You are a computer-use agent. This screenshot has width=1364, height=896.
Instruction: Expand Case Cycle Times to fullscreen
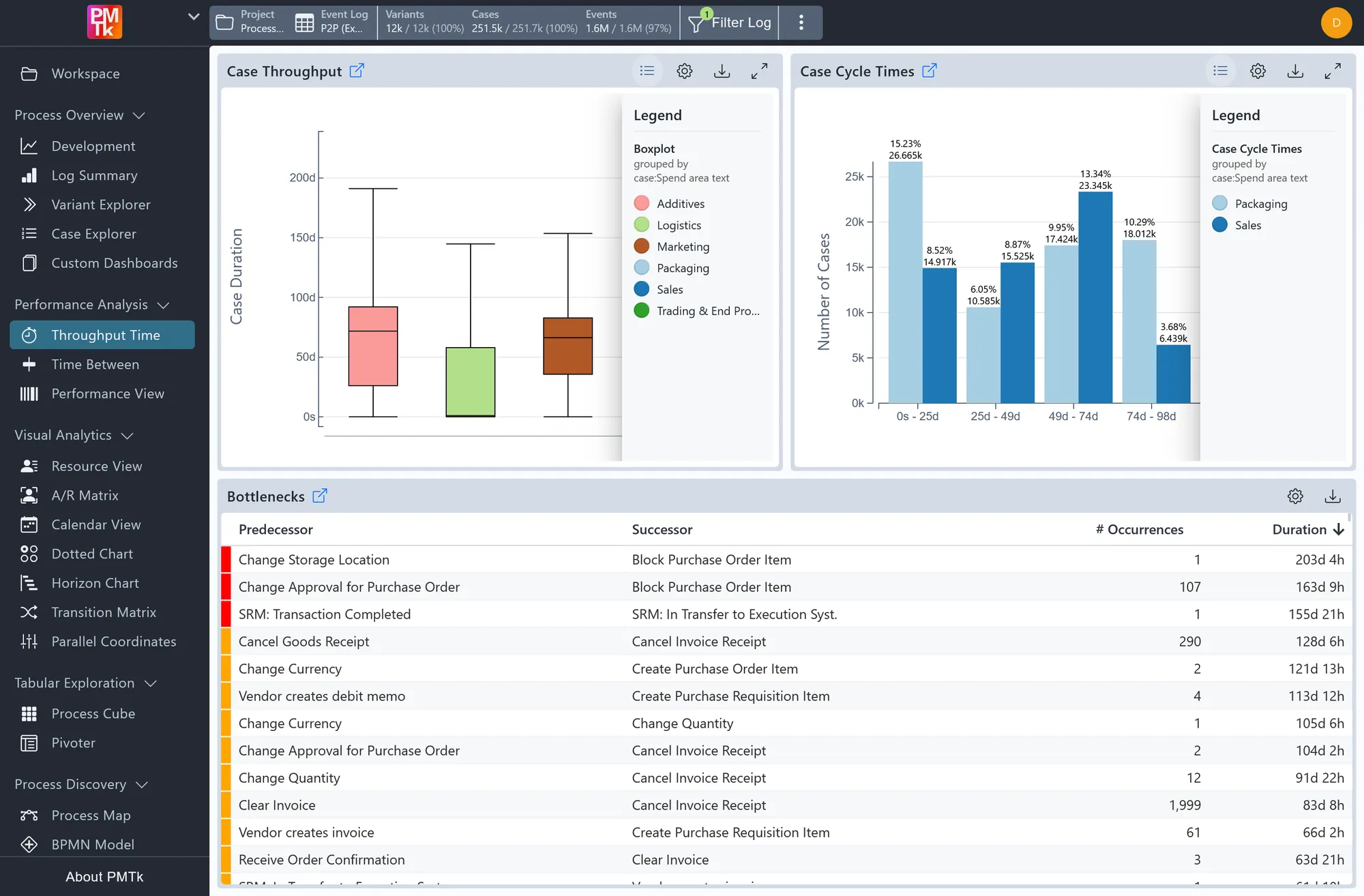pos(1333,71)
